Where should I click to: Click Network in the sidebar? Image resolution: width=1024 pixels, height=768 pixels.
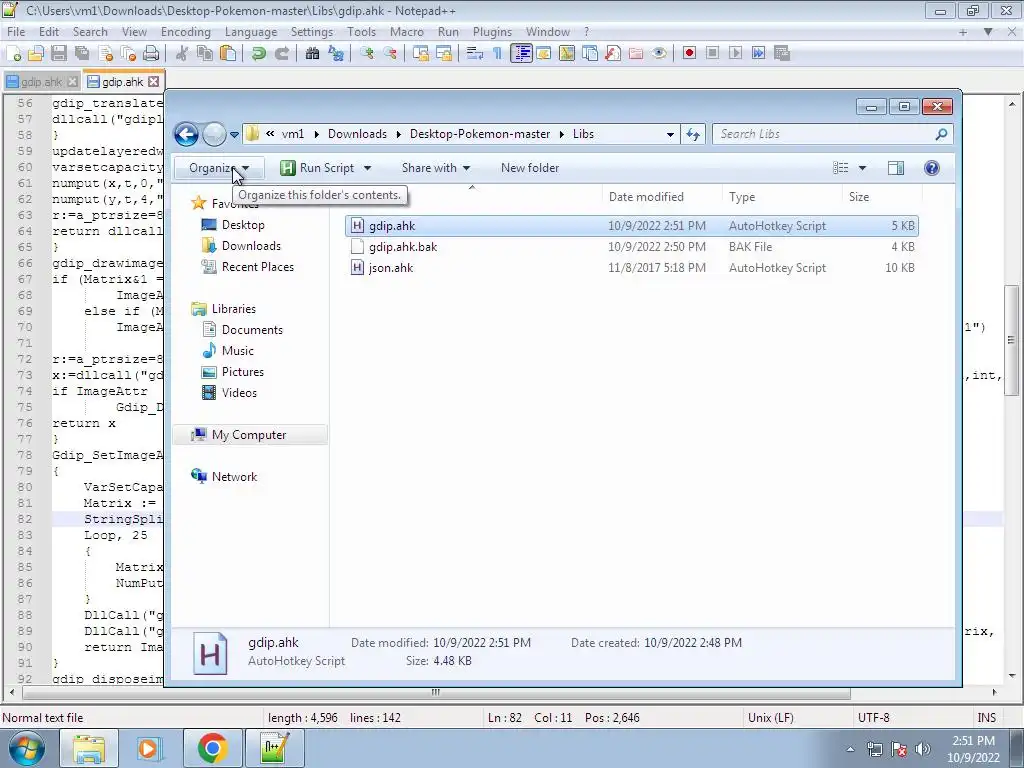(234, 477)
